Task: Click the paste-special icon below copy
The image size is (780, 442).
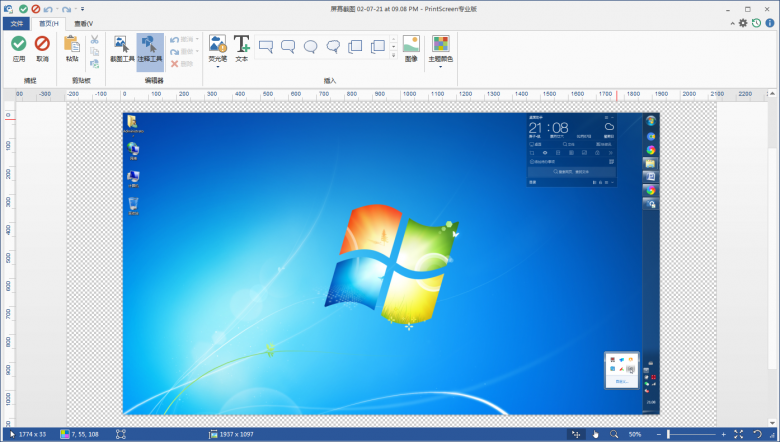Action: pos(95,63)
